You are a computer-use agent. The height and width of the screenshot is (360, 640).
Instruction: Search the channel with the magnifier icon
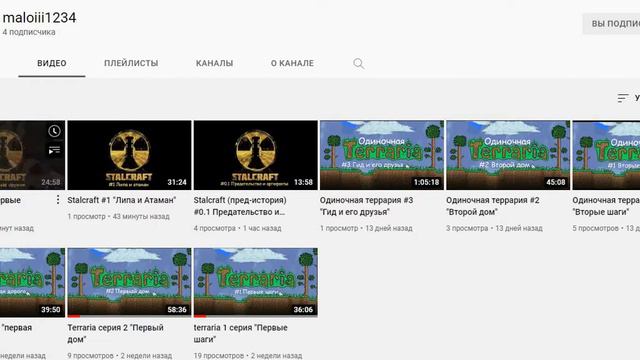tap(358, 64)
